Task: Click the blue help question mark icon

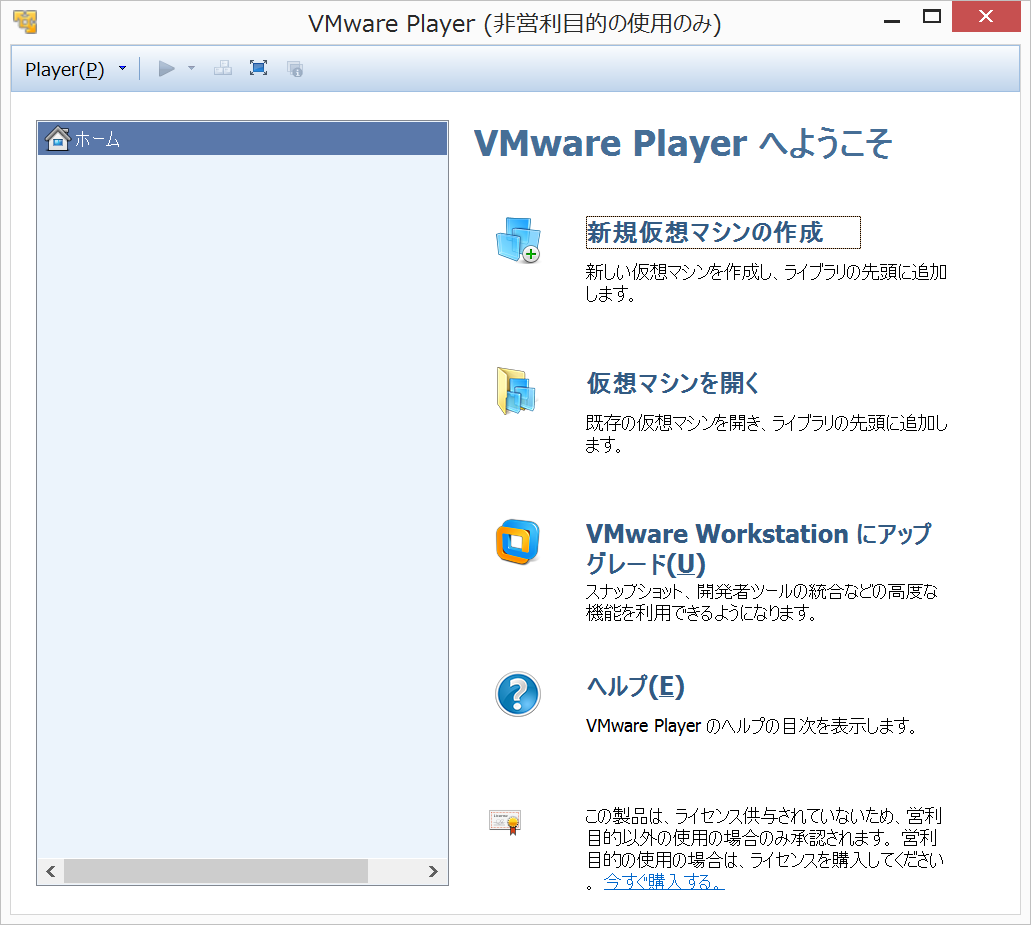Action: (x=518, y=694)
